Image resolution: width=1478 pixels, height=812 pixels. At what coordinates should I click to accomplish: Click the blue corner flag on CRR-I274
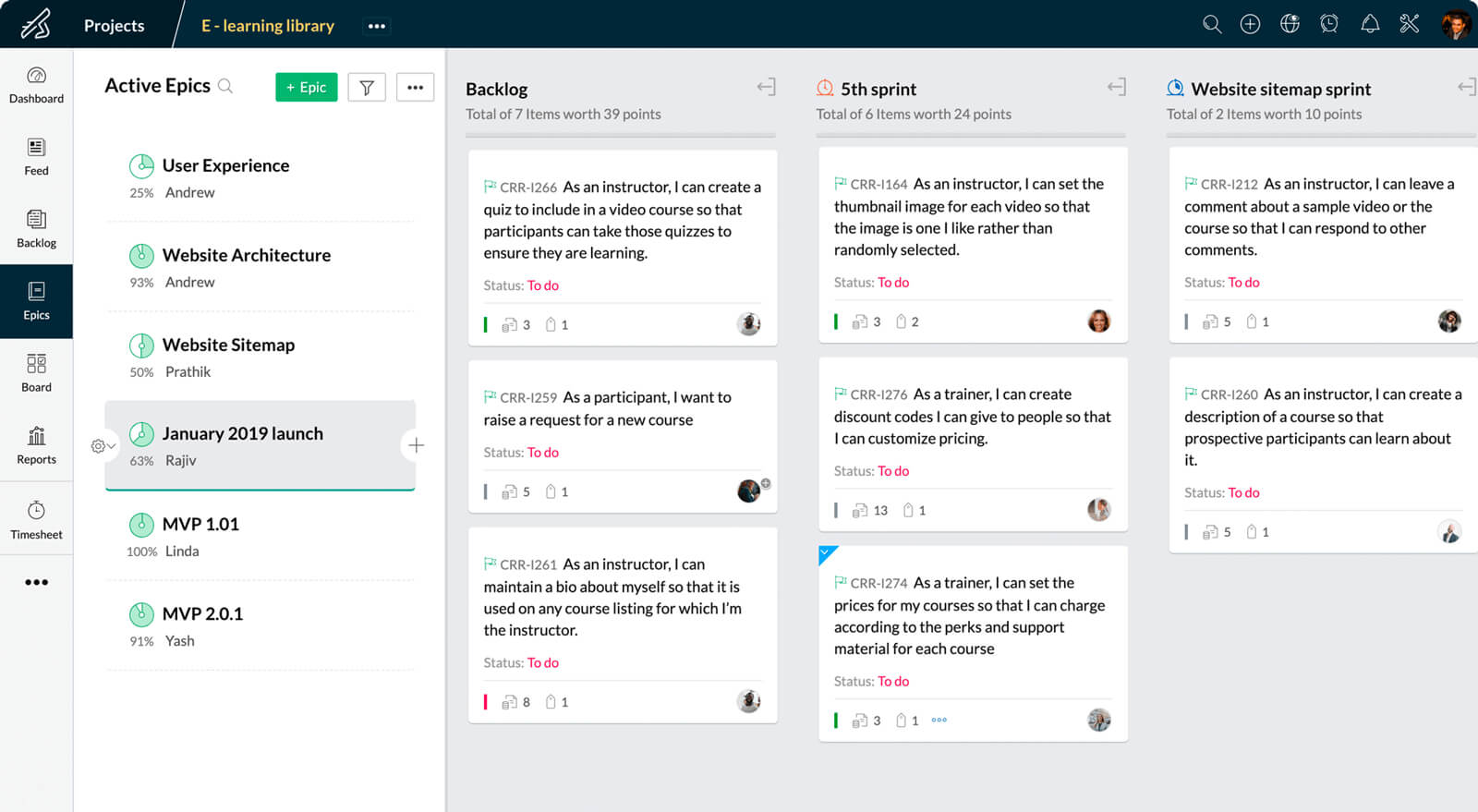point(827,553)
